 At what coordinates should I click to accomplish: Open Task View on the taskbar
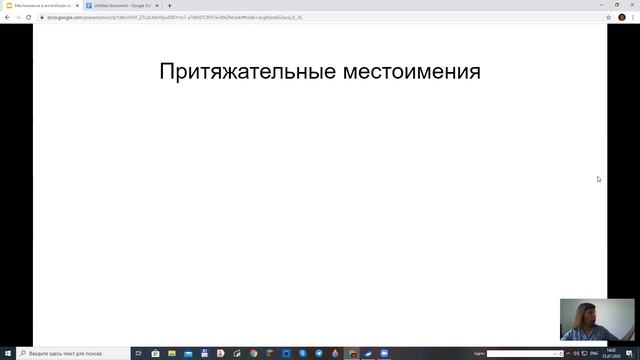point(139,353)
